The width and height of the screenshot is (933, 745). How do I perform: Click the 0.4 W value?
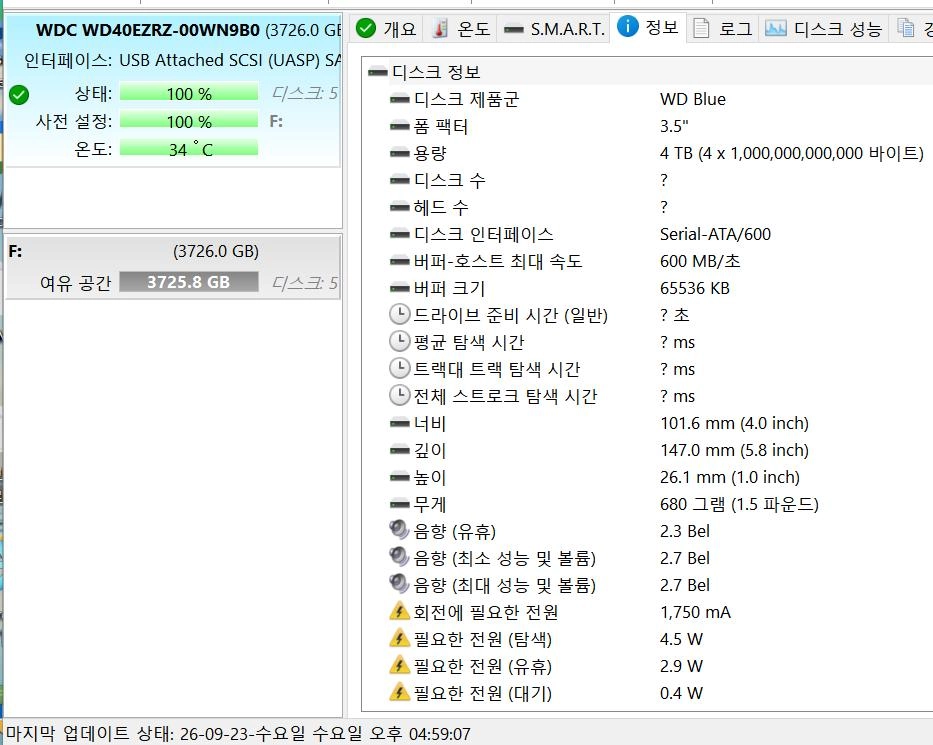tap(681, 693)
